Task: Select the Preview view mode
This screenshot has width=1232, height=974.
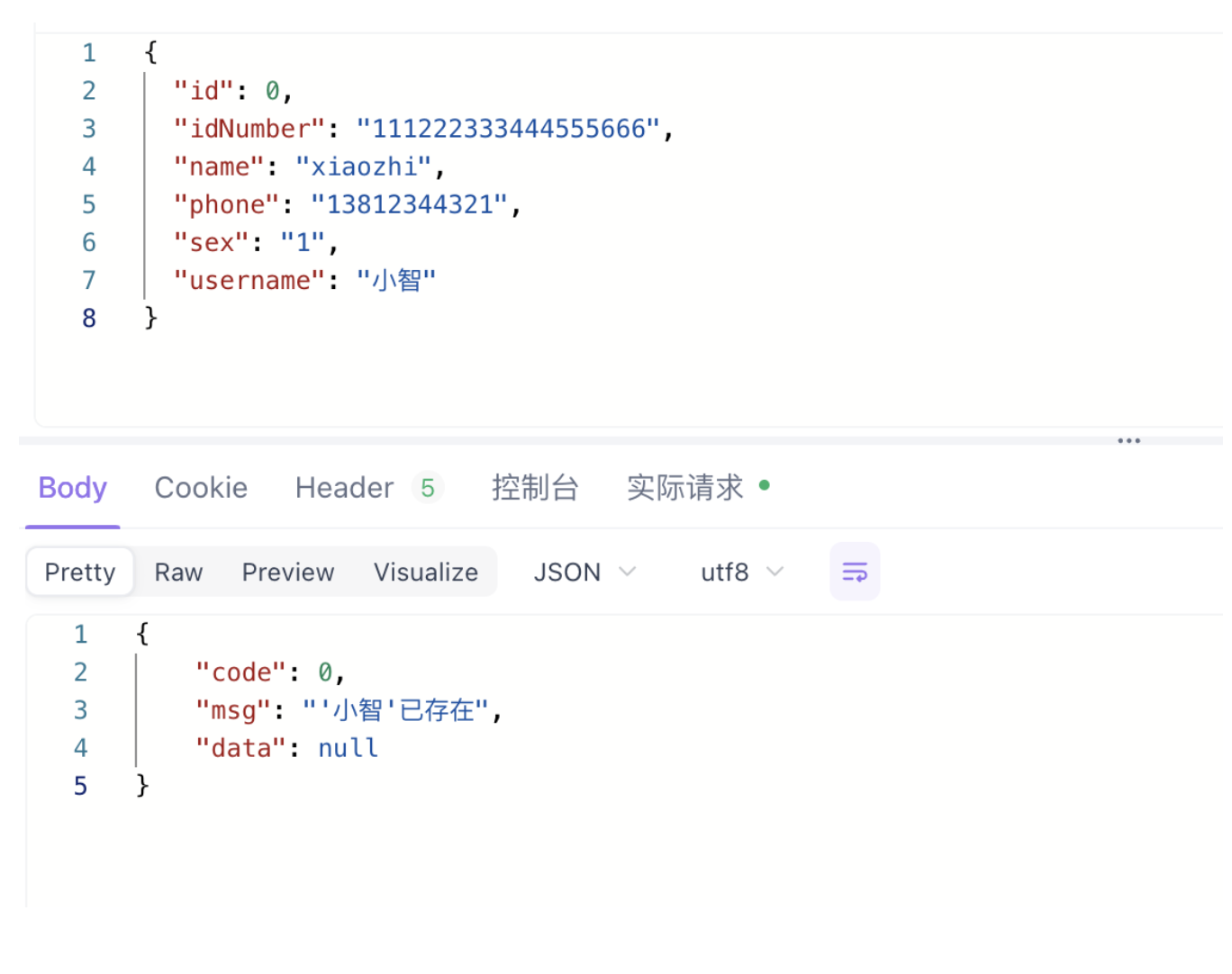Action: pos(288,573)
